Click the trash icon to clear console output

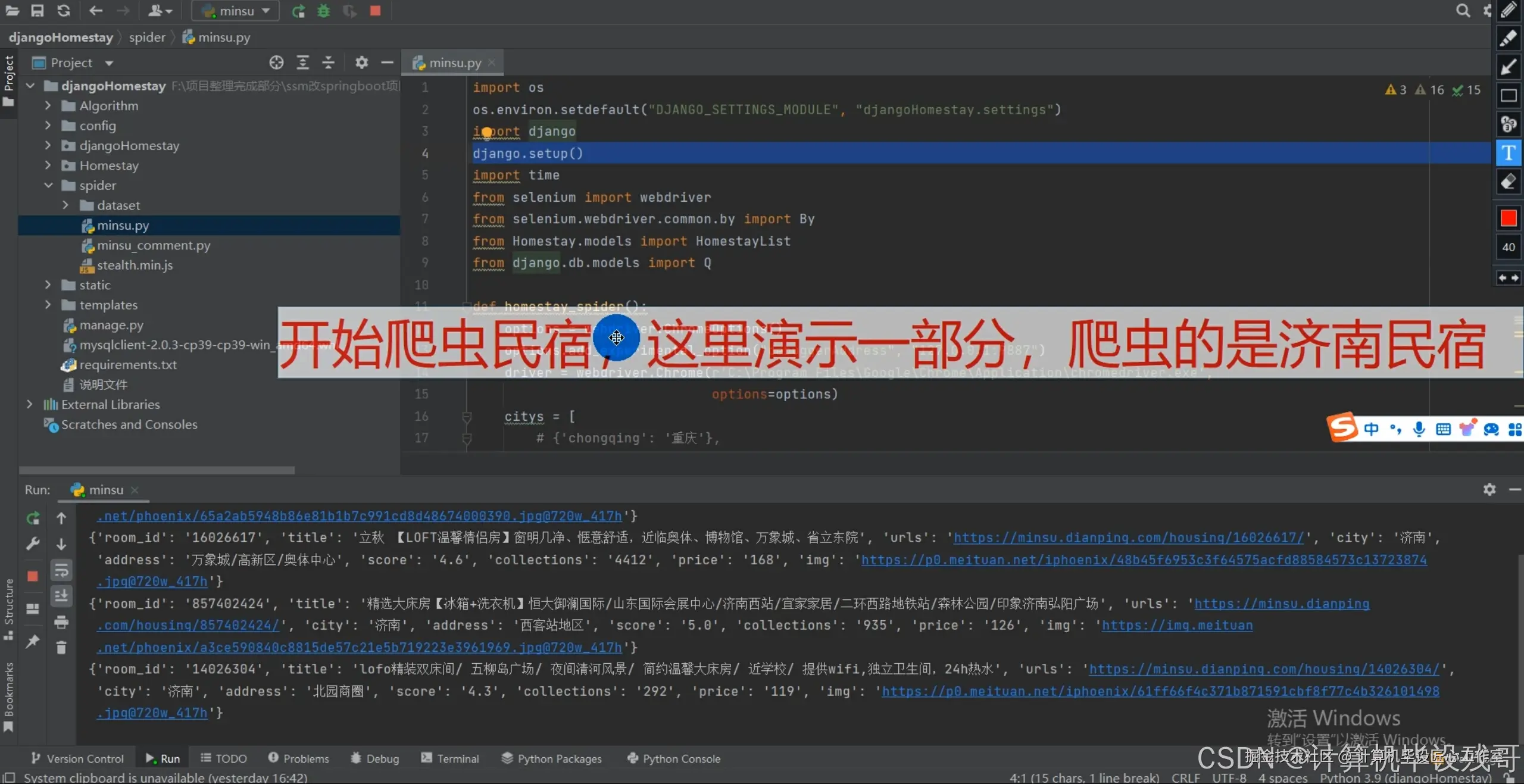coord(61,647)
